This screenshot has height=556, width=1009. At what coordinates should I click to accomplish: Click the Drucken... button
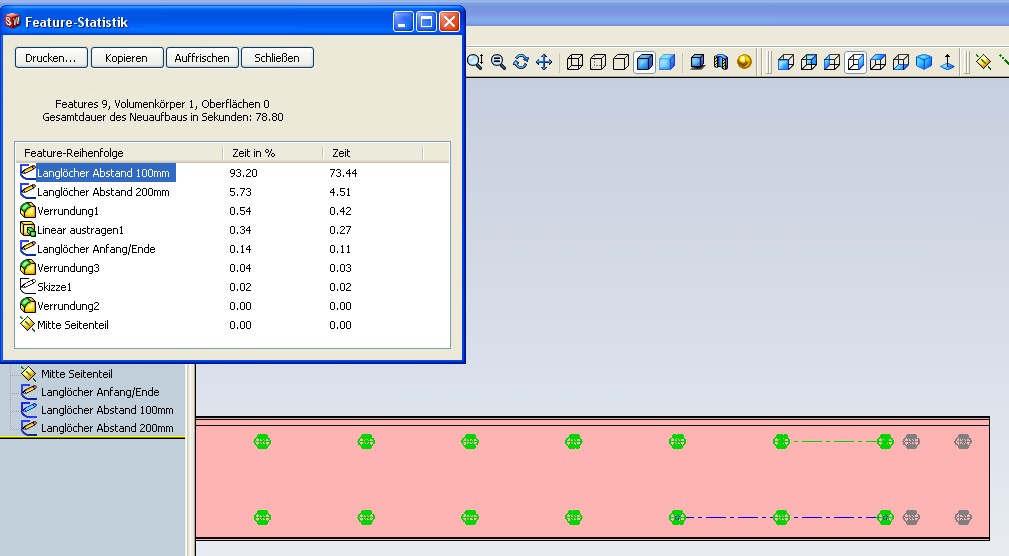tap(51, 58)
